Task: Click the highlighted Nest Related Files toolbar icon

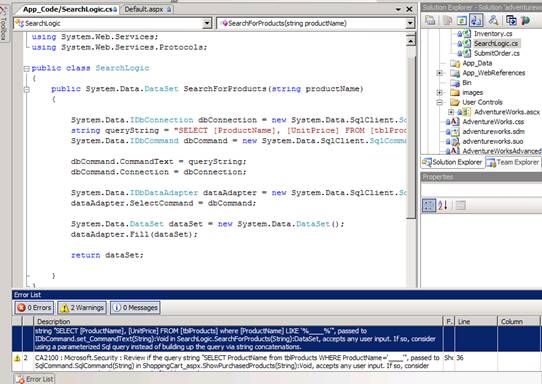Action: [x=476, y=20]
